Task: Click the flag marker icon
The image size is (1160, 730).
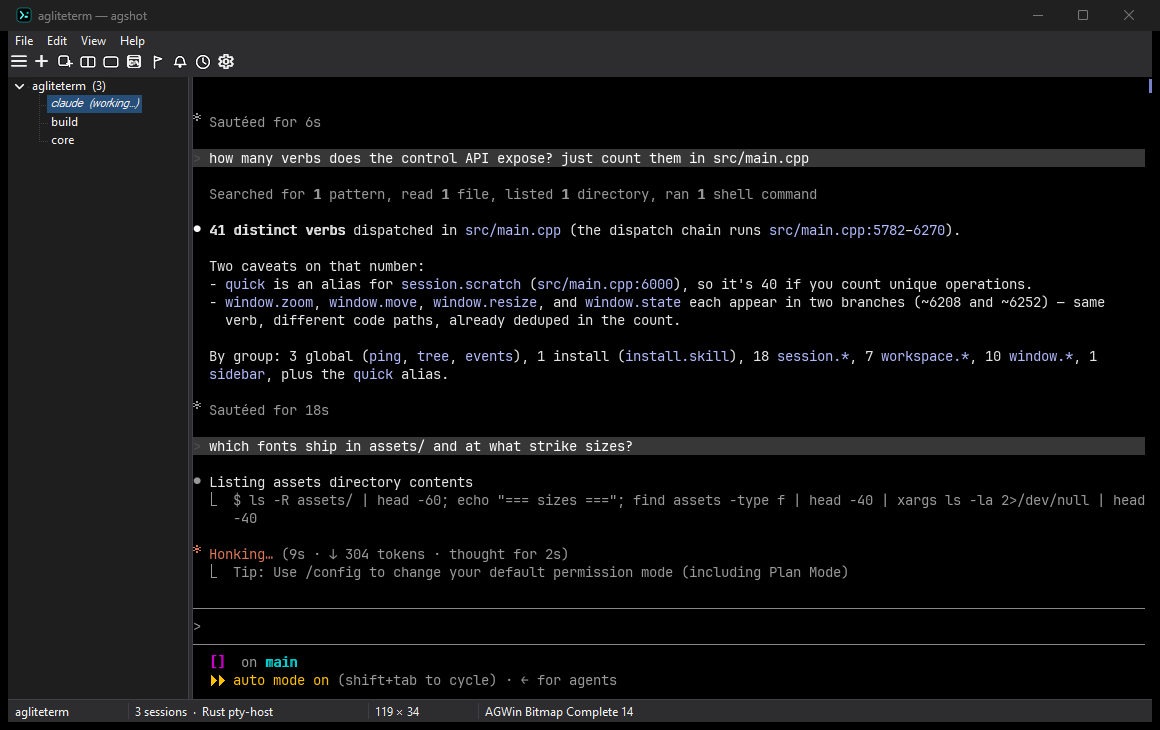Action: click(x=157, y=61)
